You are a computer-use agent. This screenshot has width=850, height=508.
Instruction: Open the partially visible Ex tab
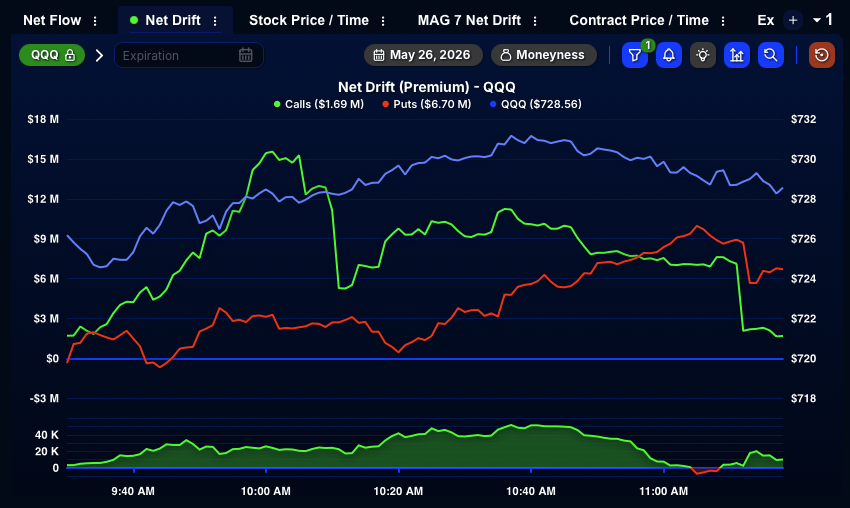765,21
